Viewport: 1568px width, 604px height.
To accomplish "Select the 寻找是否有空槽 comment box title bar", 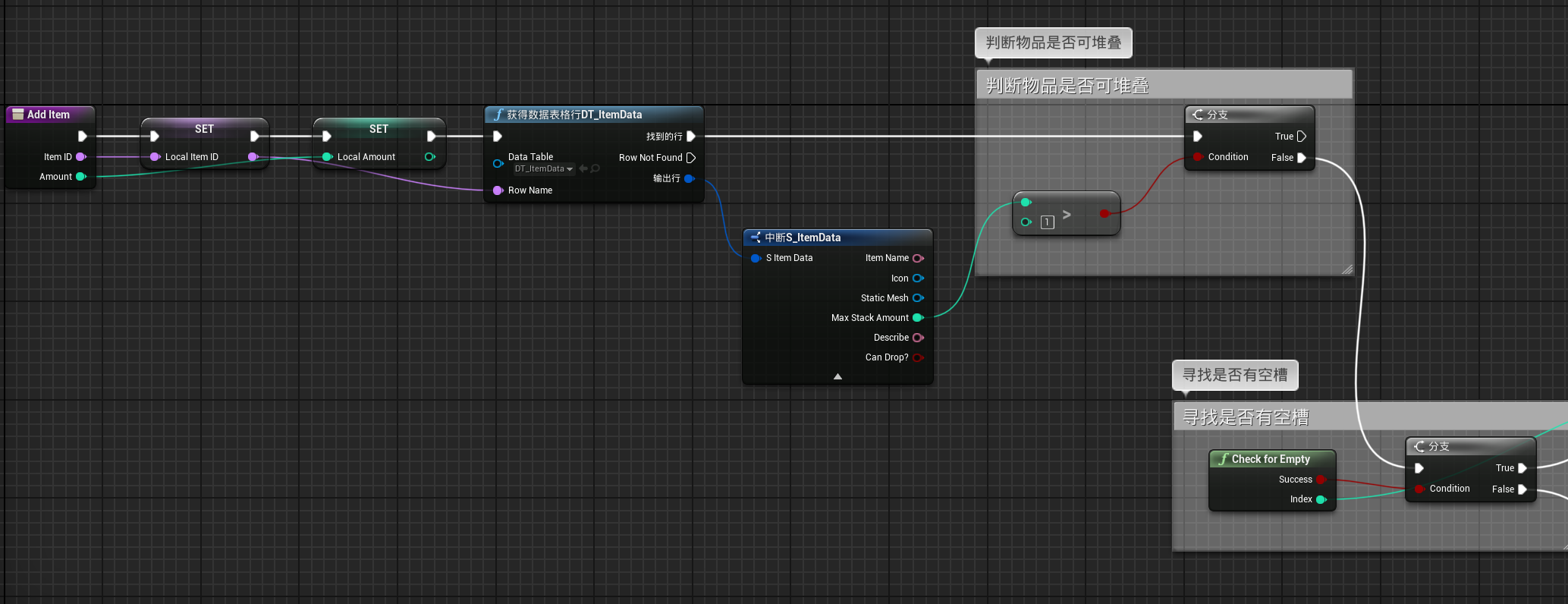I will (x=1370, y=417).
